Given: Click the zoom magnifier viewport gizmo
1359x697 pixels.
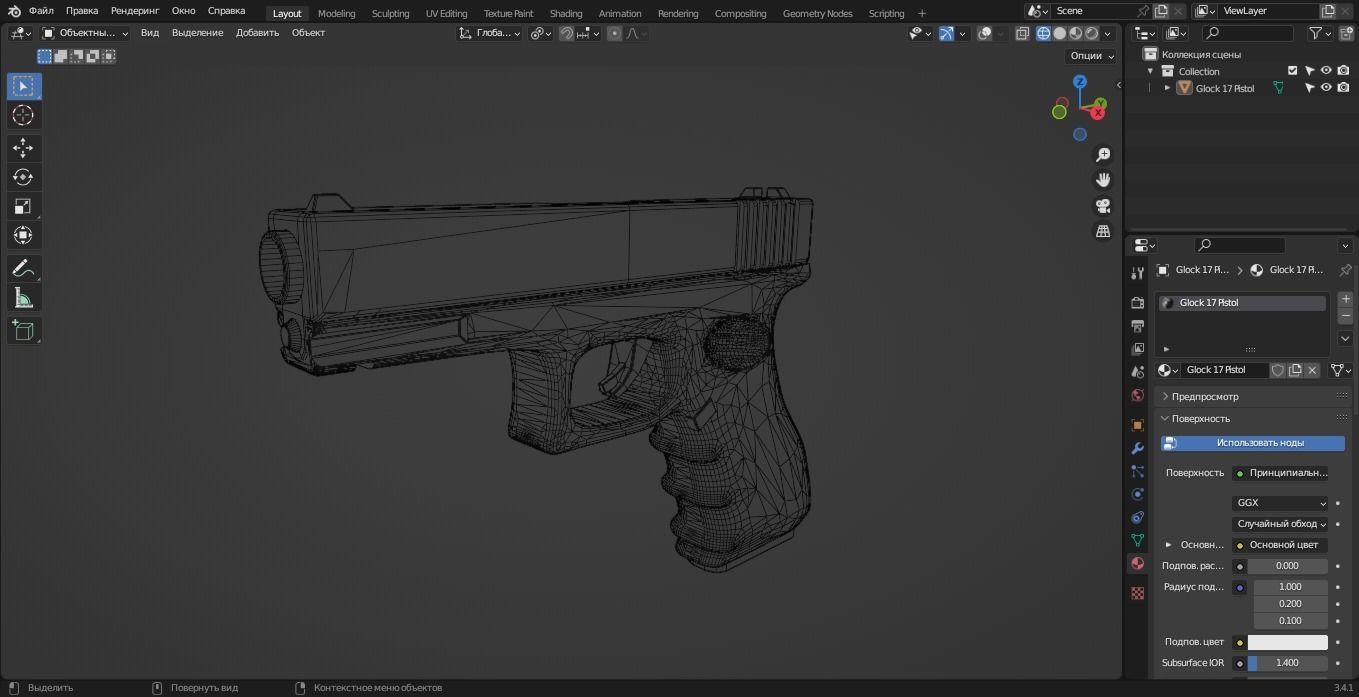Looking at the screenshot, I should click(x=1103, y=155).
